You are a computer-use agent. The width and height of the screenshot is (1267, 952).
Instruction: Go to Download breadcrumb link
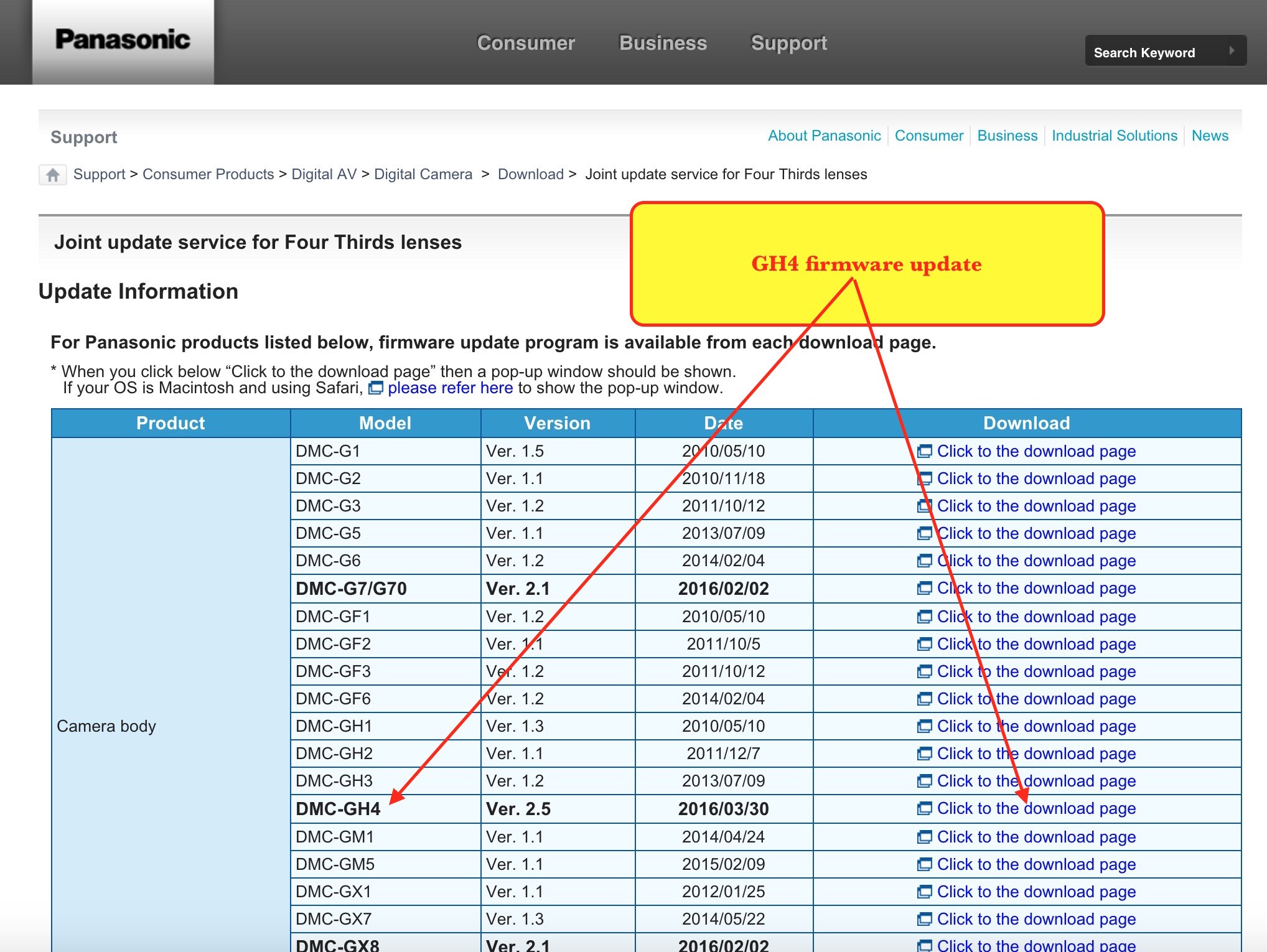[531, 175]
